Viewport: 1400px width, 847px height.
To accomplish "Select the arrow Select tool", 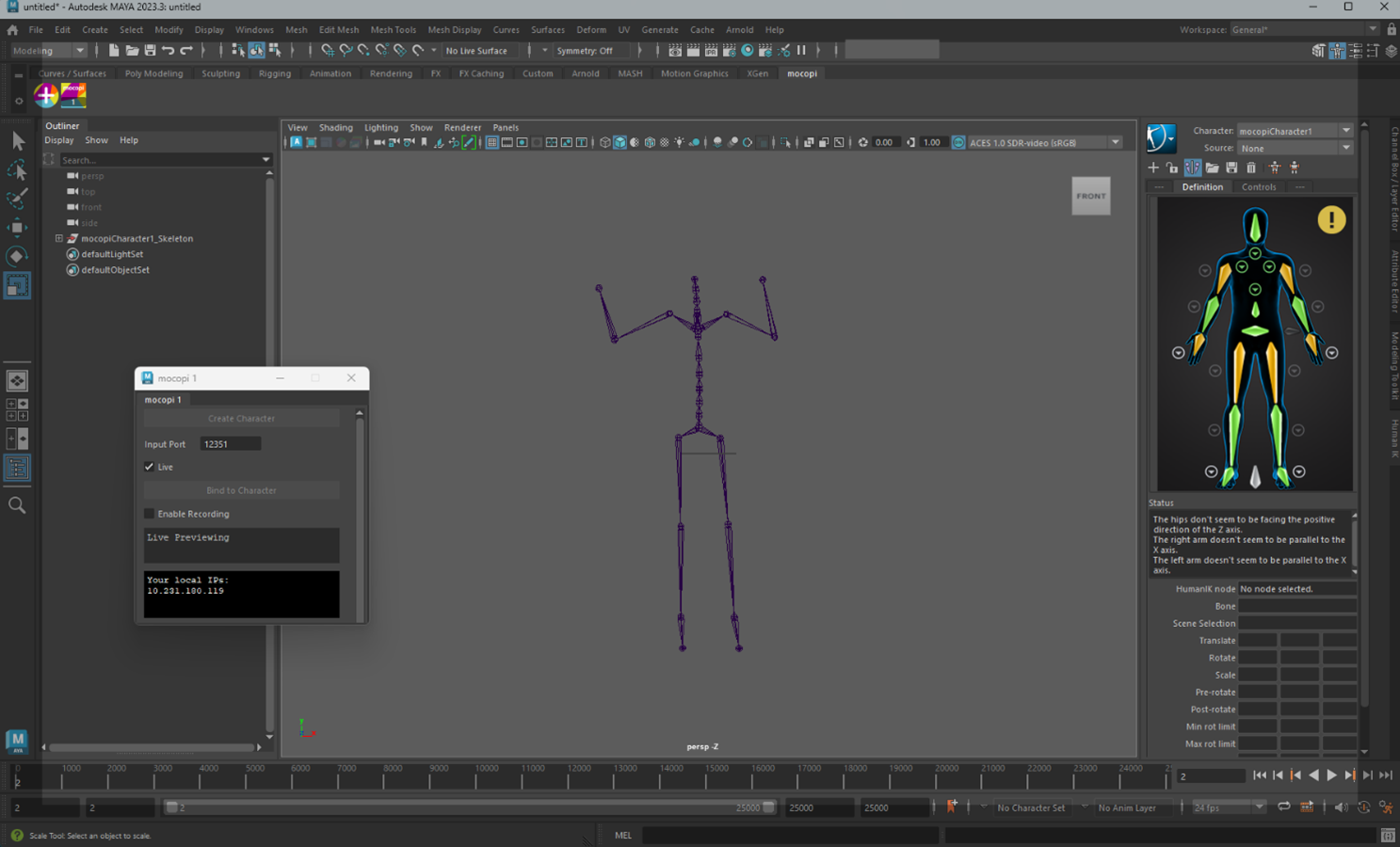I will (18, 141).
